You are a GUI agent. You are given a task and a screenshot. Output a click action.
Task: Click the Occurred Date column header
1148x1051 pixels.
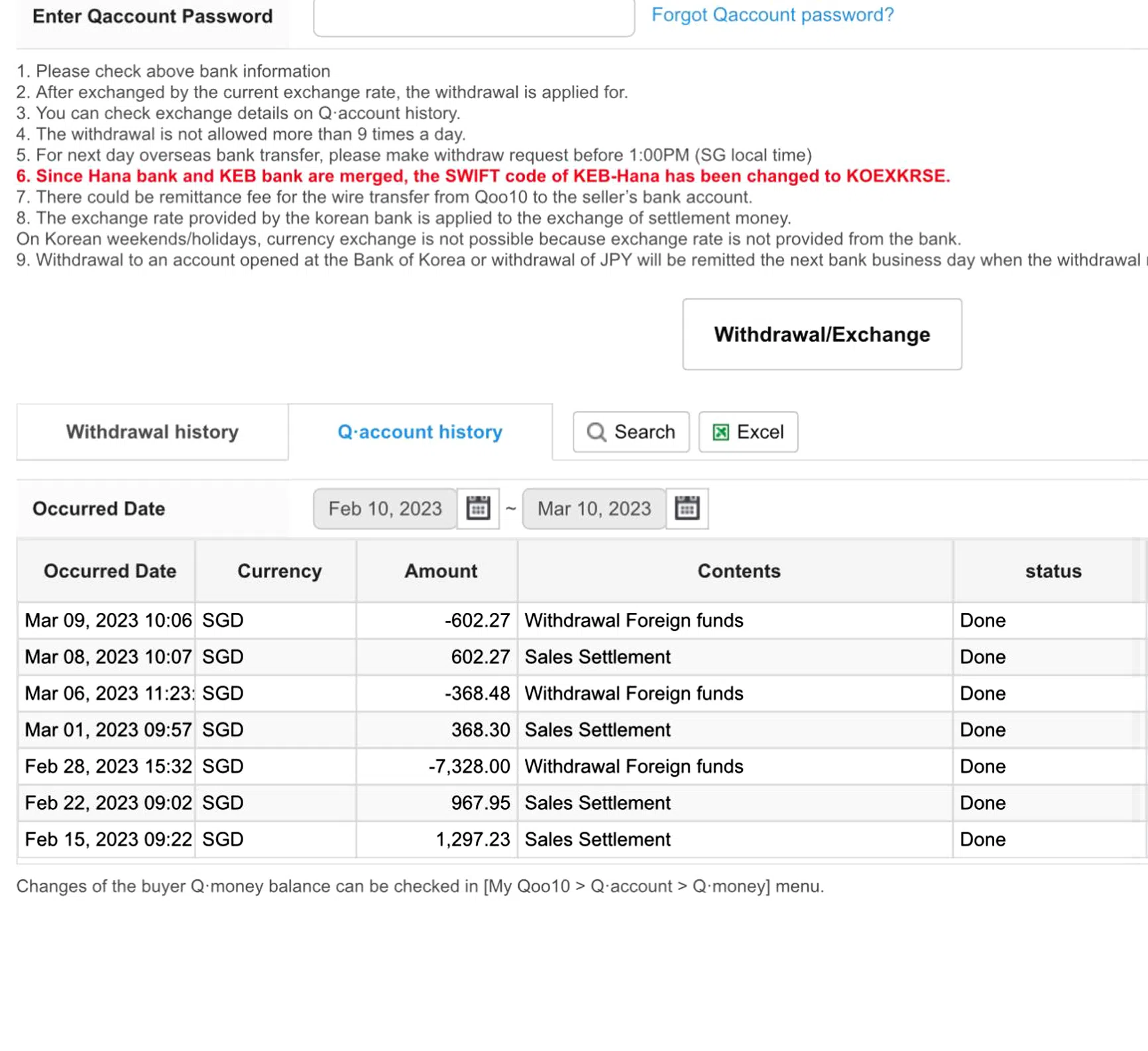(x=109, y=571)
